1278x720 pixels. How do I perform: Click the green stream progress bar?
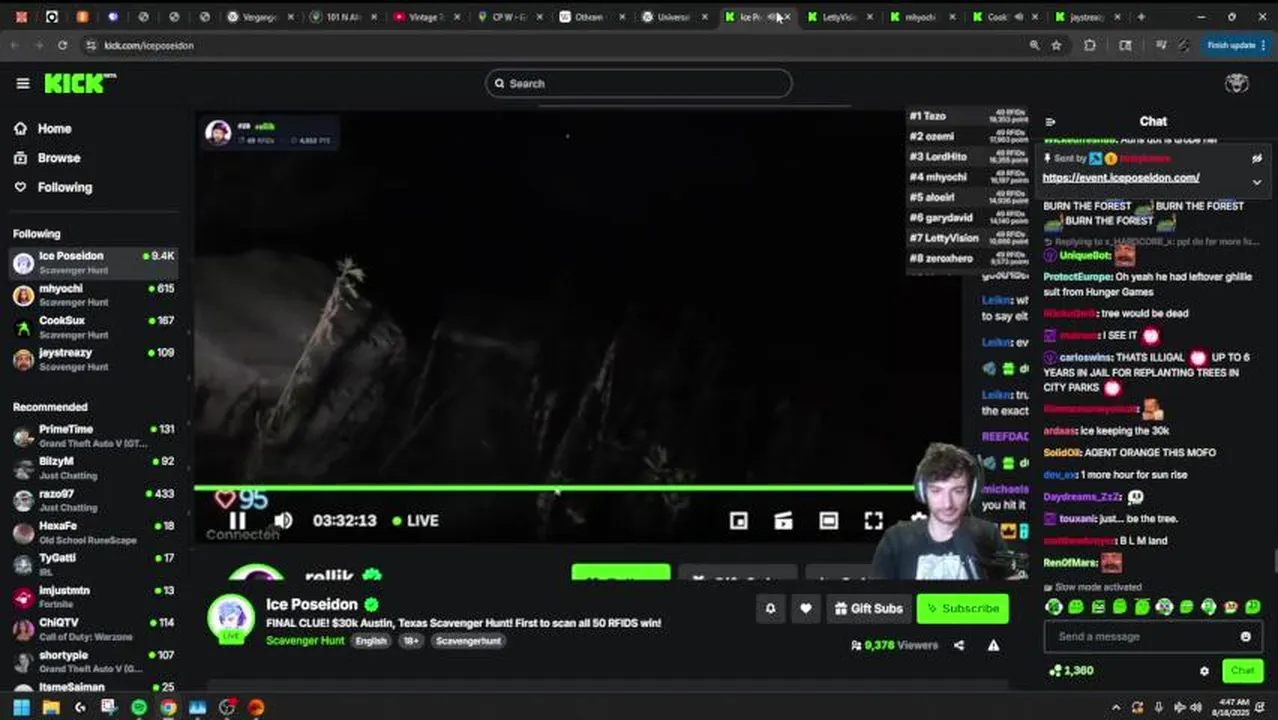point(555,488)
